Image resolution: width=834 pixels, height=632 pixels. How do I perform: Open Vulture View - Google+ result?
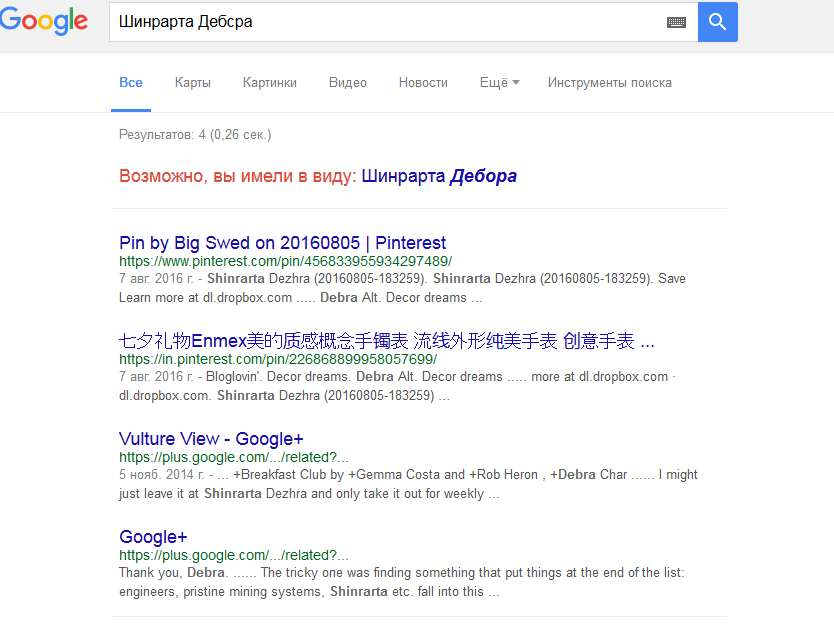211,439
